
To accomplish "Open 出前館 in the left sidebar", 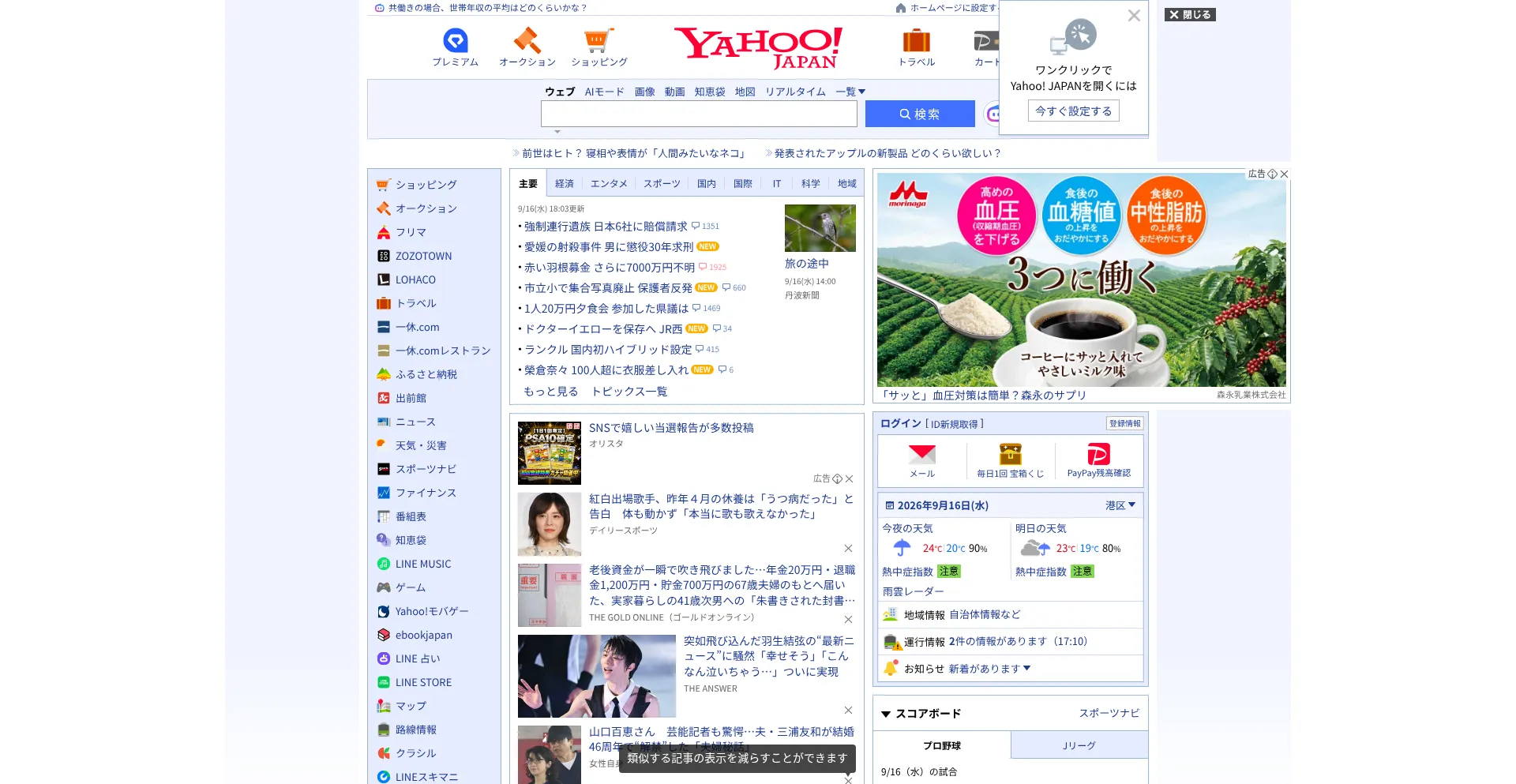I will pos(411,398).
